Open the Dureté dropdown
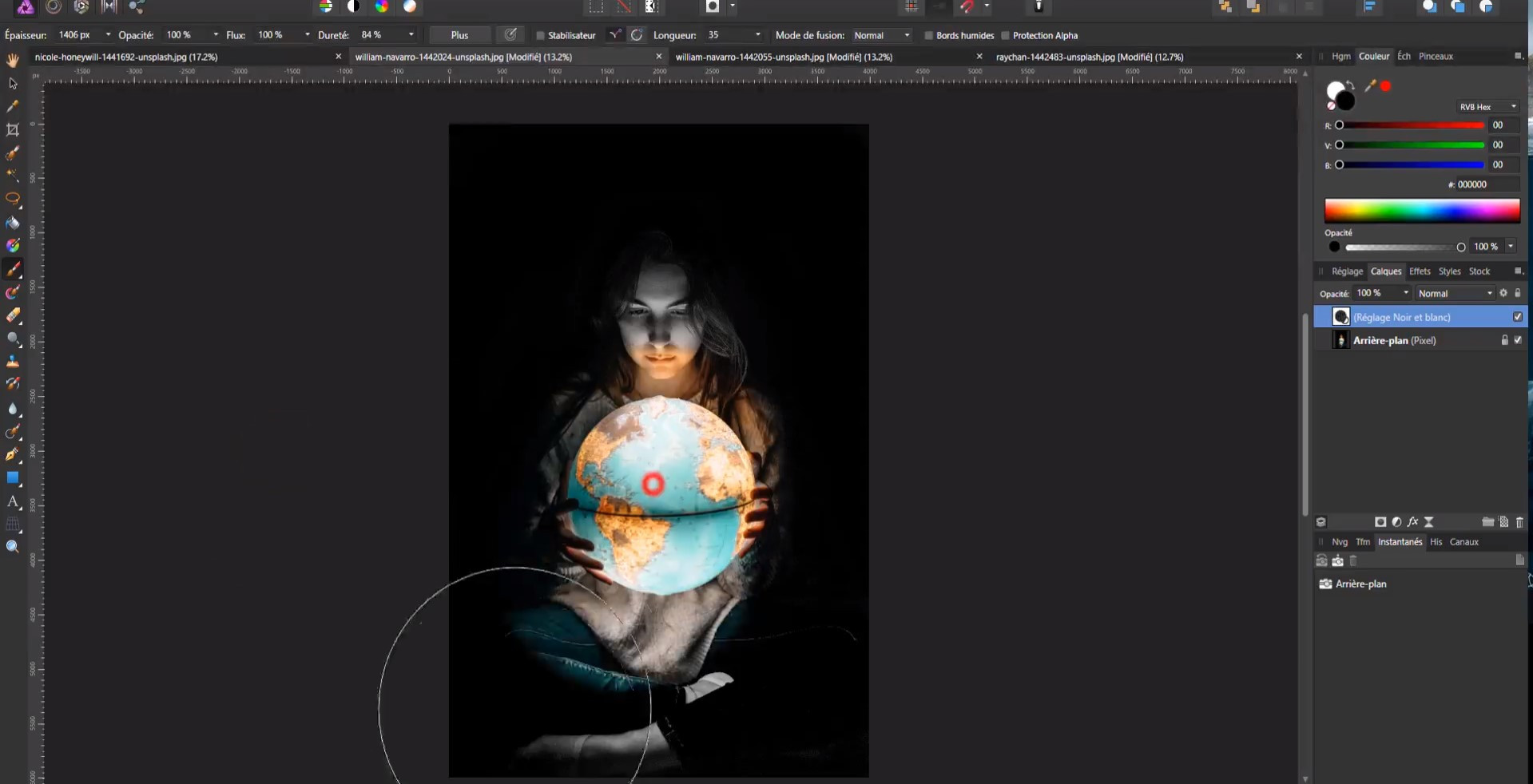Image resolution: width=1533 pixels, height=784 pixels. point(411,35)
